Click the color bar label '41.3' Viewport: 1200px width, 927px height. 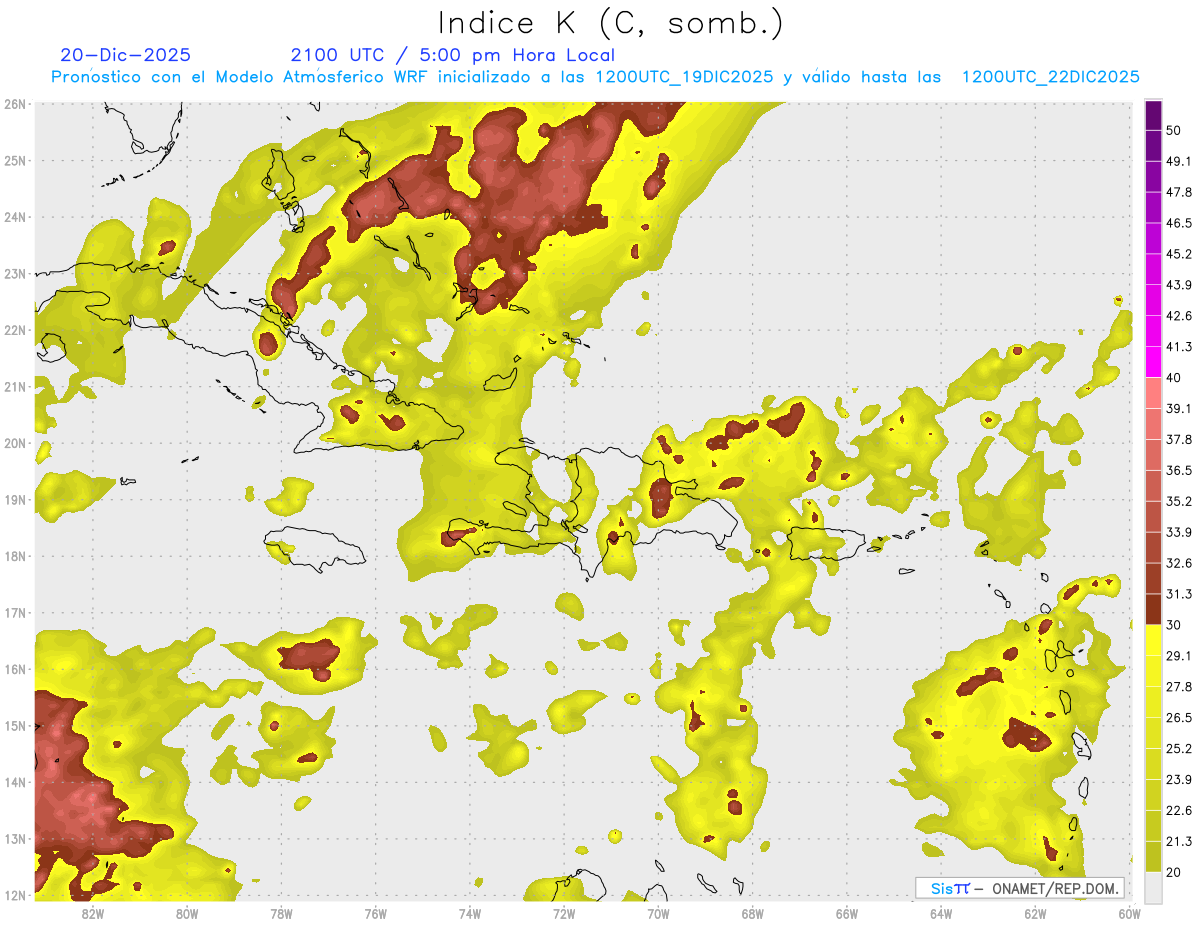[1178, 347]
